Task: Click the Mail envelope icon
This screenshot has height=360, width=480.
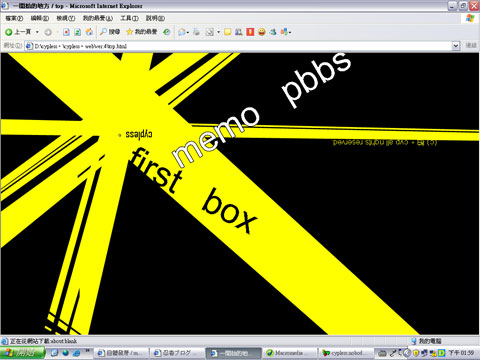Action: [x=182, y=32]
